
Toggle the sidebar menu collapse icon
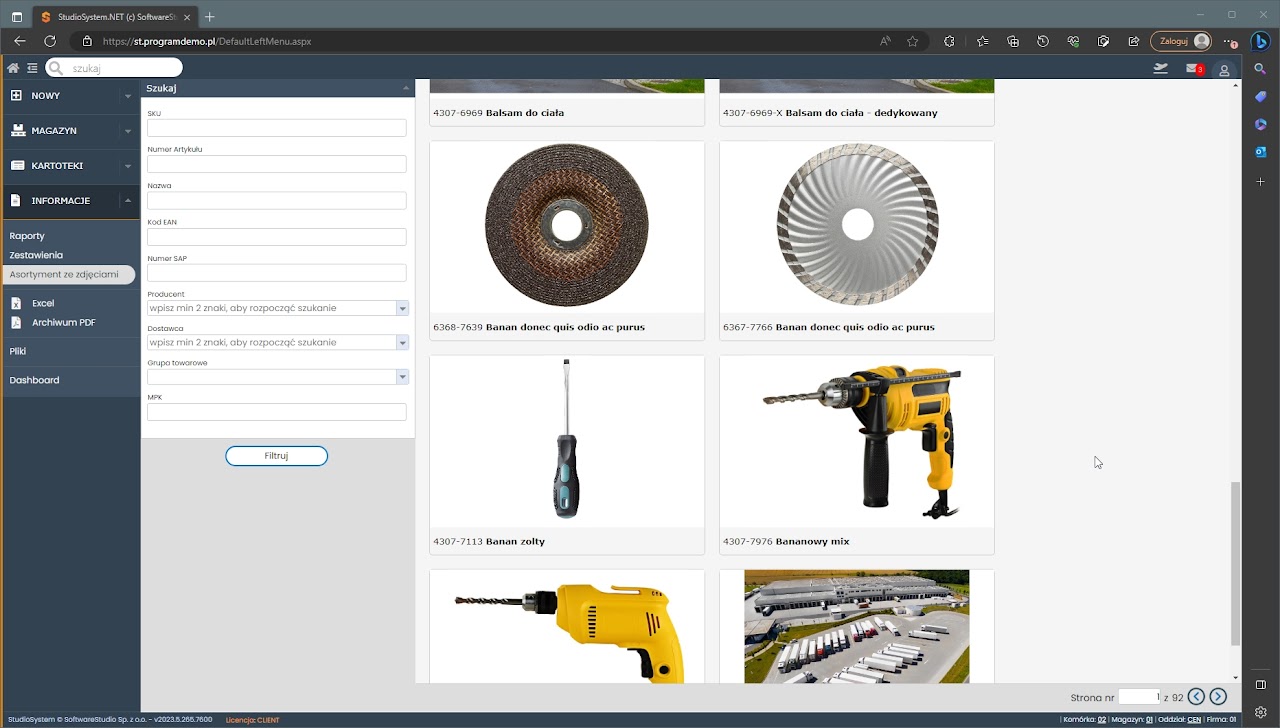[32, 68]
